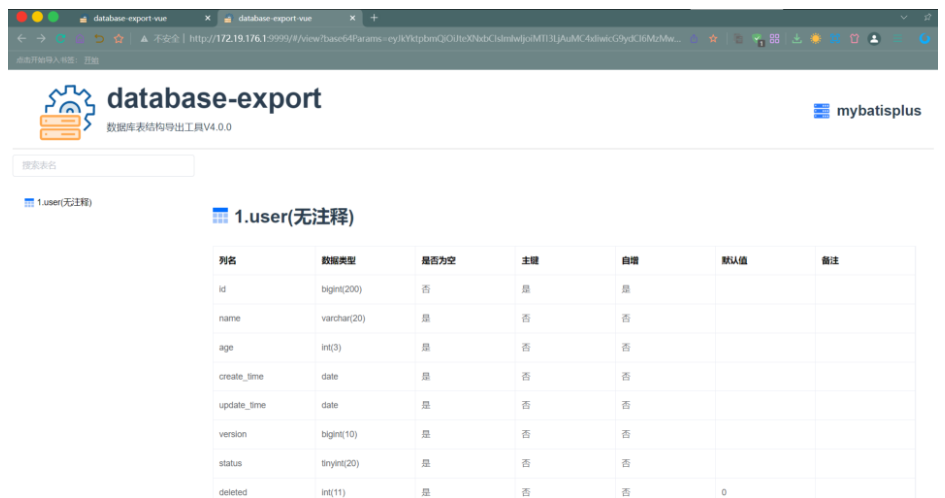
Task: Click the share icon in address bar
Action: coord(694,39)
